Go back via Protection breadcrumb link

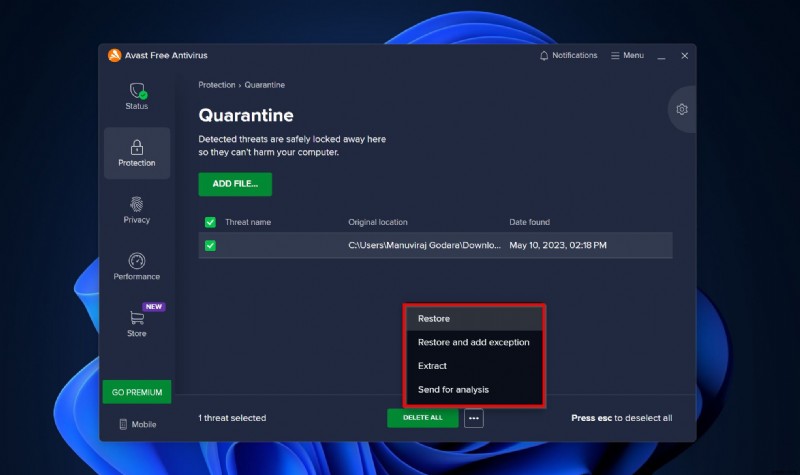pyautogui.click(x=217, y=85)
